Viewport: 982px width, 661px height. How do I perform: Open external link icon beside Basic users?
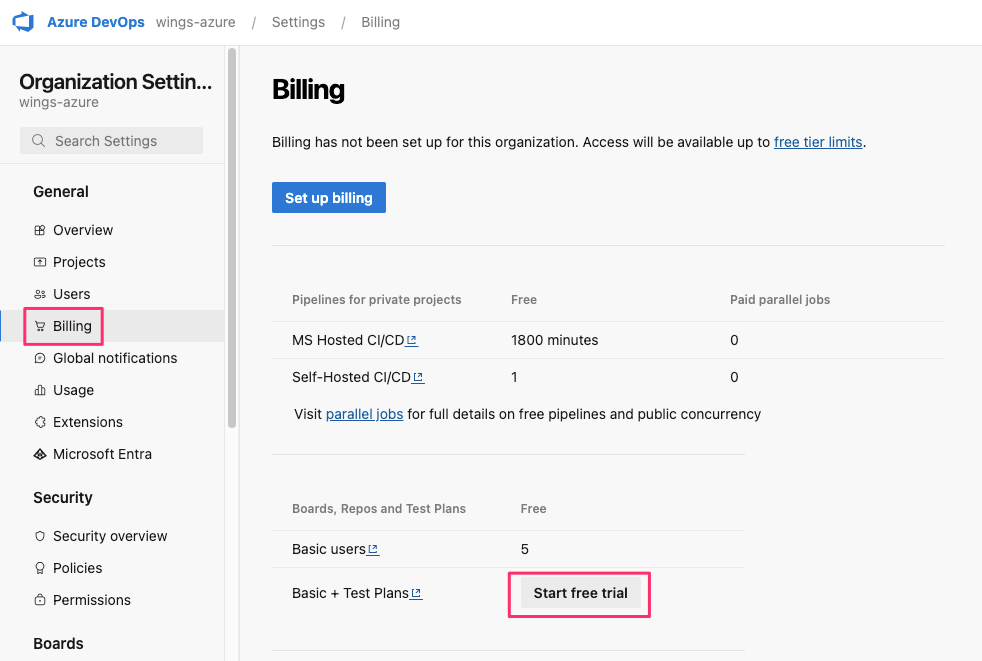point(373,549)
